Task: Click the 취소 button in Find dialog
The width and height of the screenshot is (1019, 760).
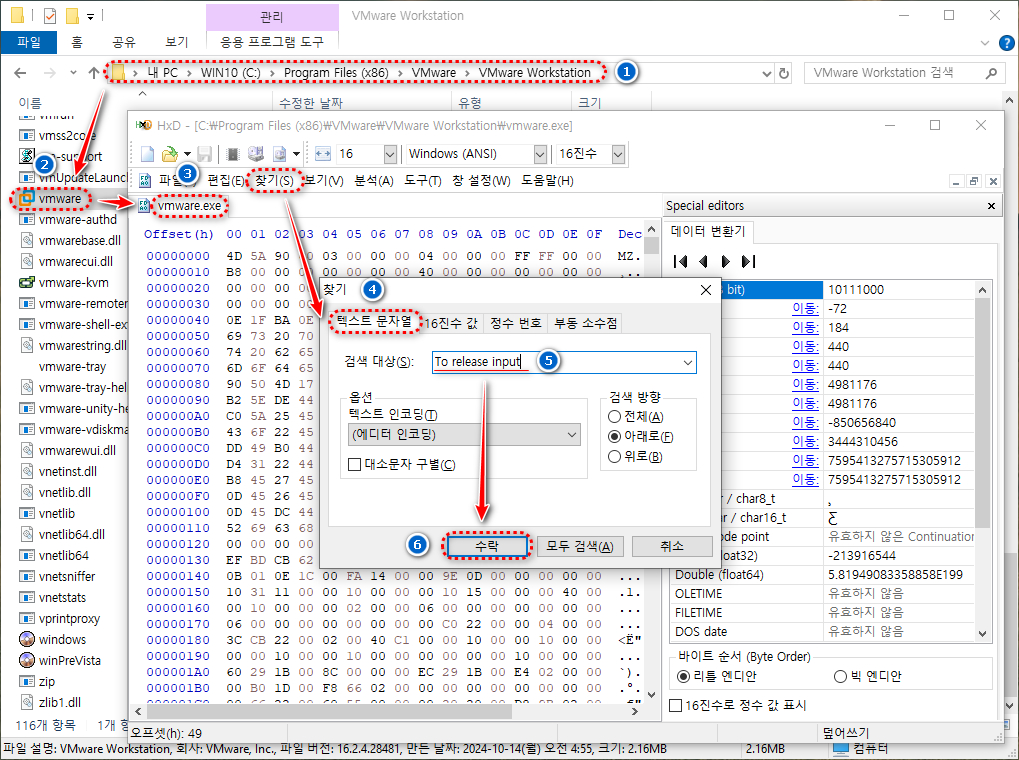Action: 671,546
